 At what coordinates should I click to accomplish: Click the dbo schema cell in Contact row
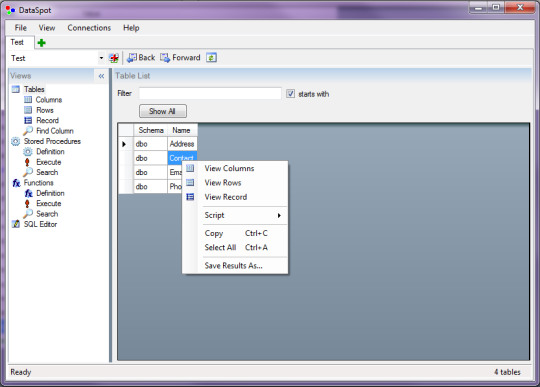point(150,158)
